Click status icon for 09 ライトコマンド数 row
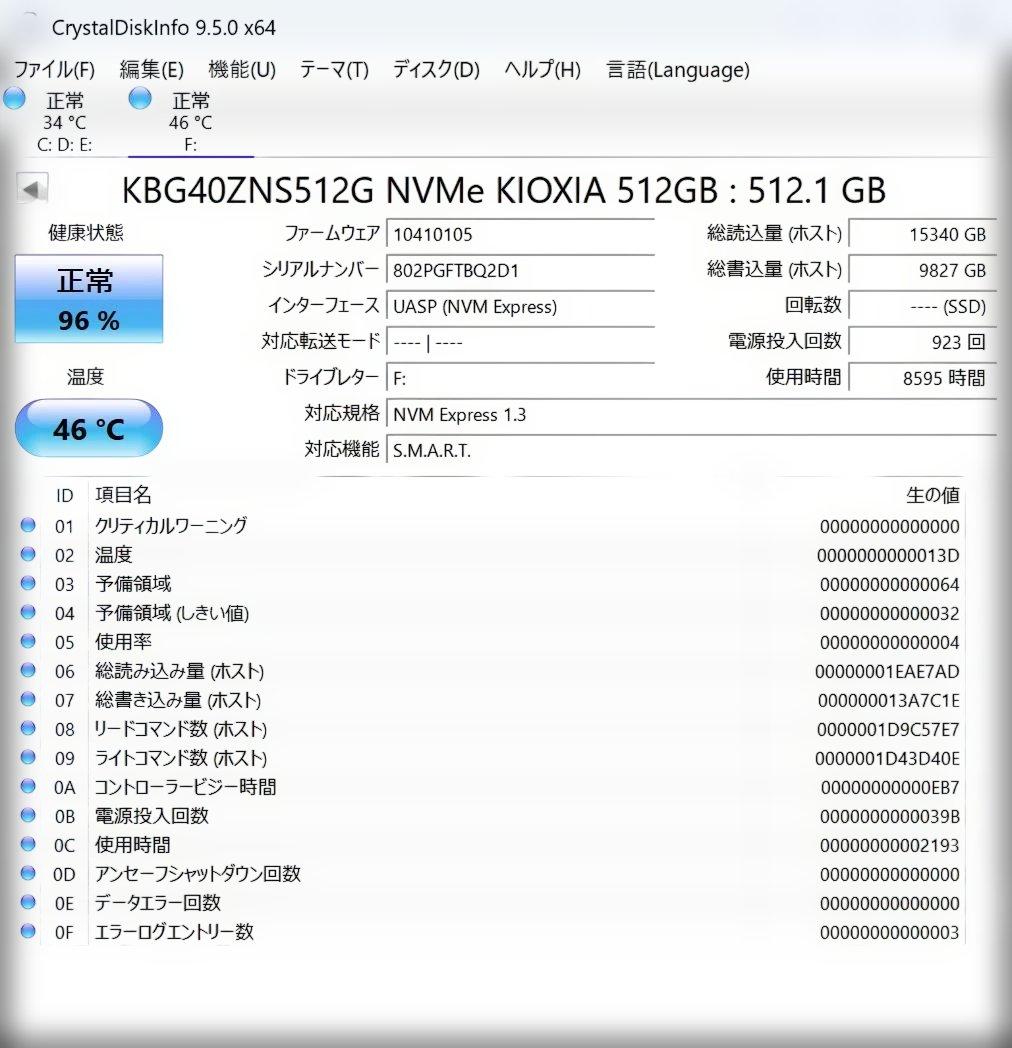The image size is (1012, 1048). coord(28,757)
